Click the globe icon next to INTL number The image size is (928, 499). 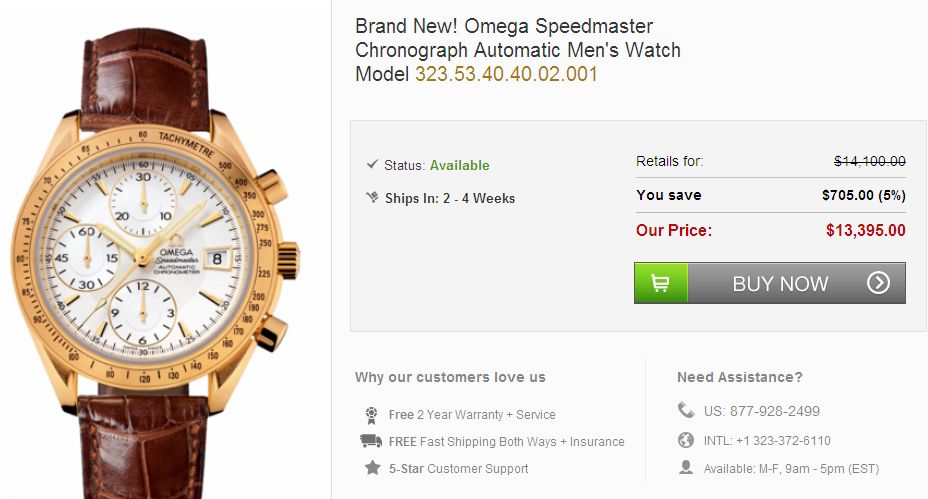pyautogui.click(x=685, y=440)
